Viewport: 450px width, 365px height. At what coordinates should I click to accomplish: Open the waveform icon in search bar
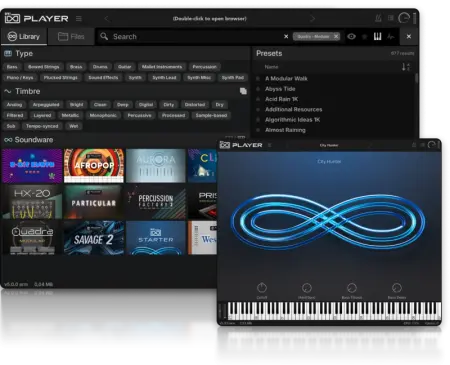pyautogui.click(x=391, y=36)
